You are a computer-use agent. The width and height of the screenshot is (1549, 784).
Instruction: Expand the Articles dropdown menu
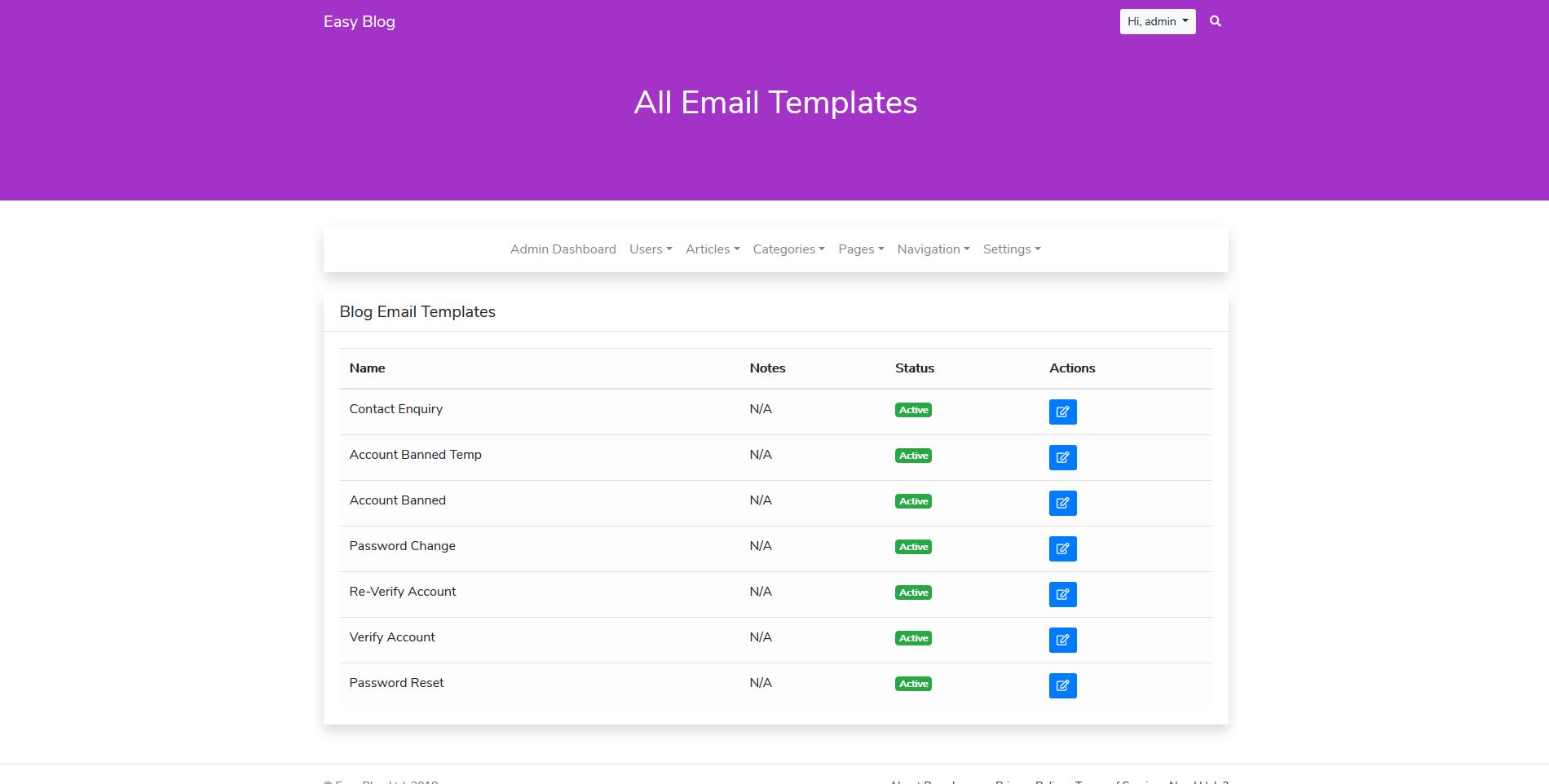coord(712,249)
